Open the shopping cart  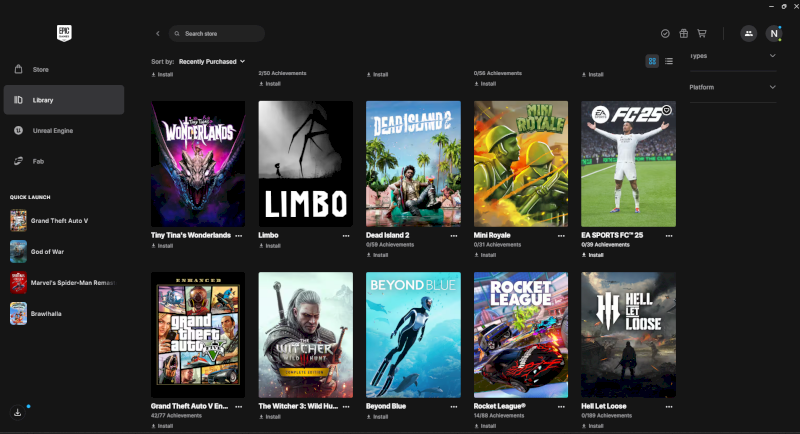(702, 34)
